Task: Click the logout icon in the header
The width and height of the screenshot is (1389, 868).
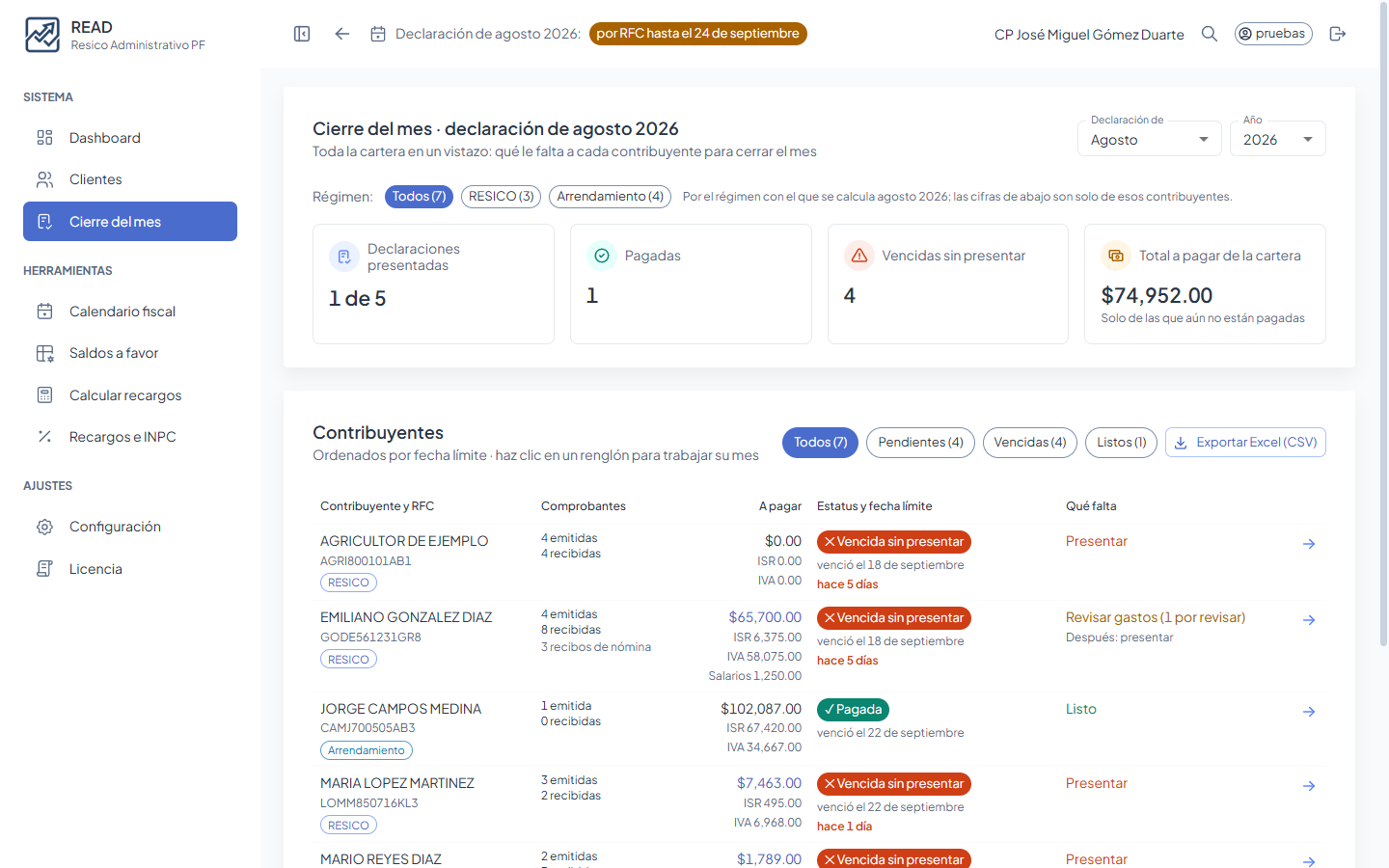Action: (x=1338, y=34)
